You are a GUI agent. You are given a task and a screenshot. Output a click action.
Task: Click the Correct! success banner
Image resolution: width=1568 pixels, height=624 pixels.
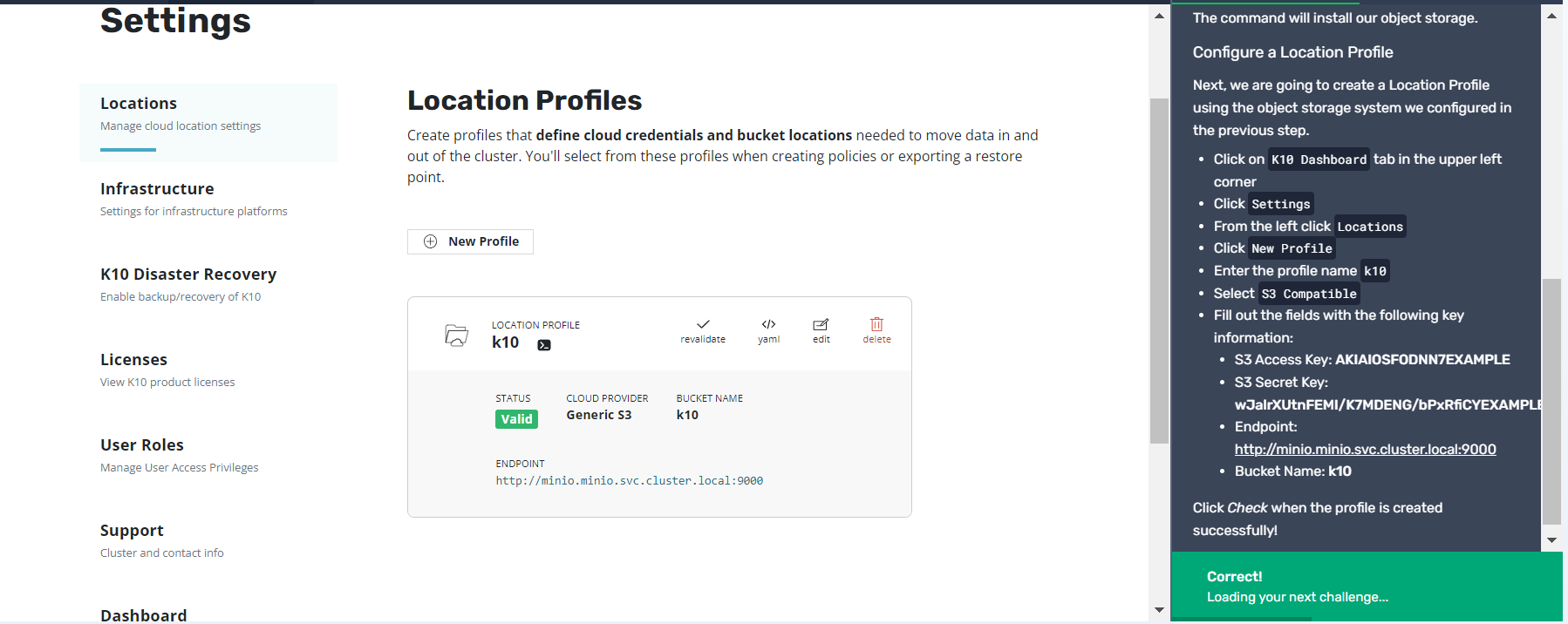tap(1366, 587)
